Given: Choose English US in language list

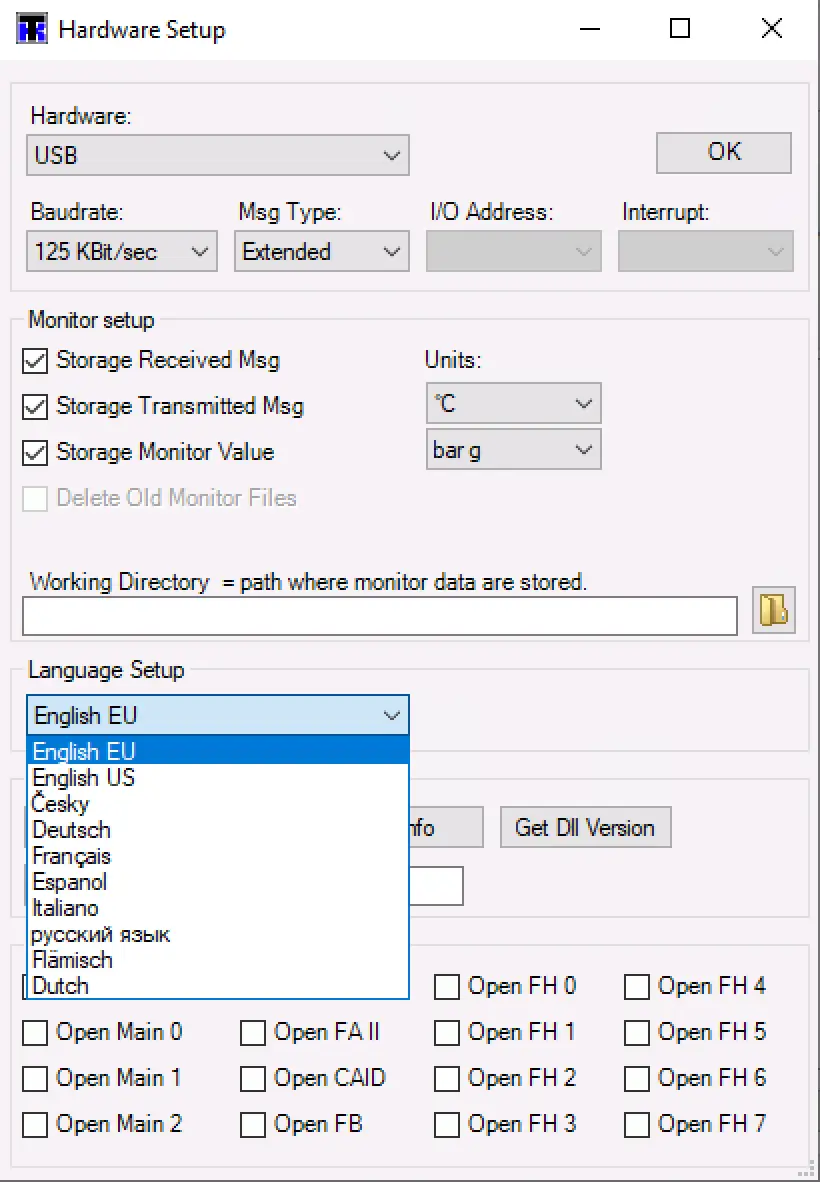Looking at the screenshot, I should point(84,778).
